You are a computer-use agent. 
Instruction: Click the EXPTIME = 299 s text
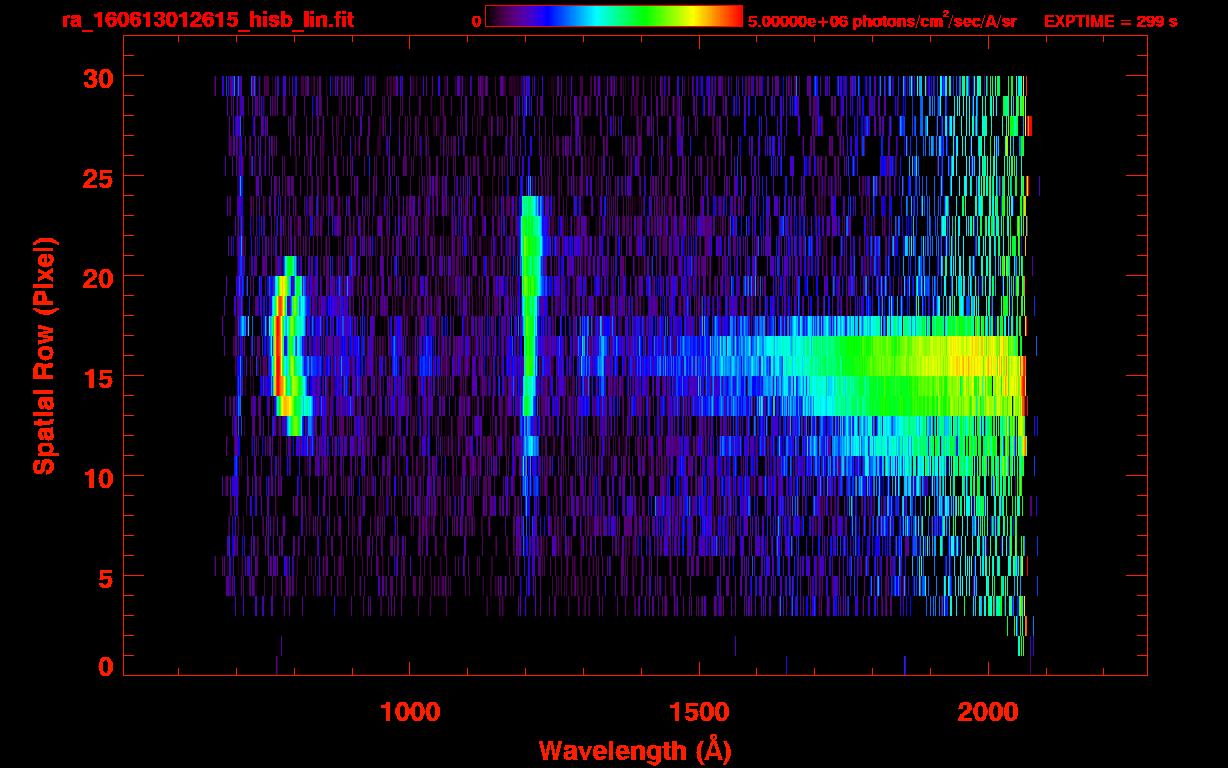(x=1110, y=21)
